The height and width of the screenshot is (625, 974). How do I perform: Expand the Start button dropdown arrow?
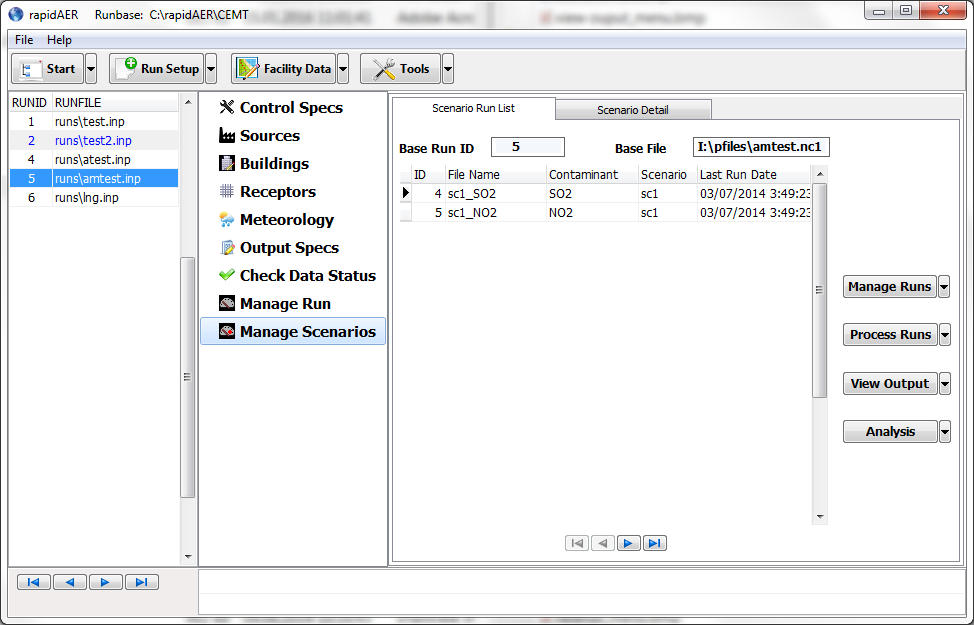click(x=91, y=69)
